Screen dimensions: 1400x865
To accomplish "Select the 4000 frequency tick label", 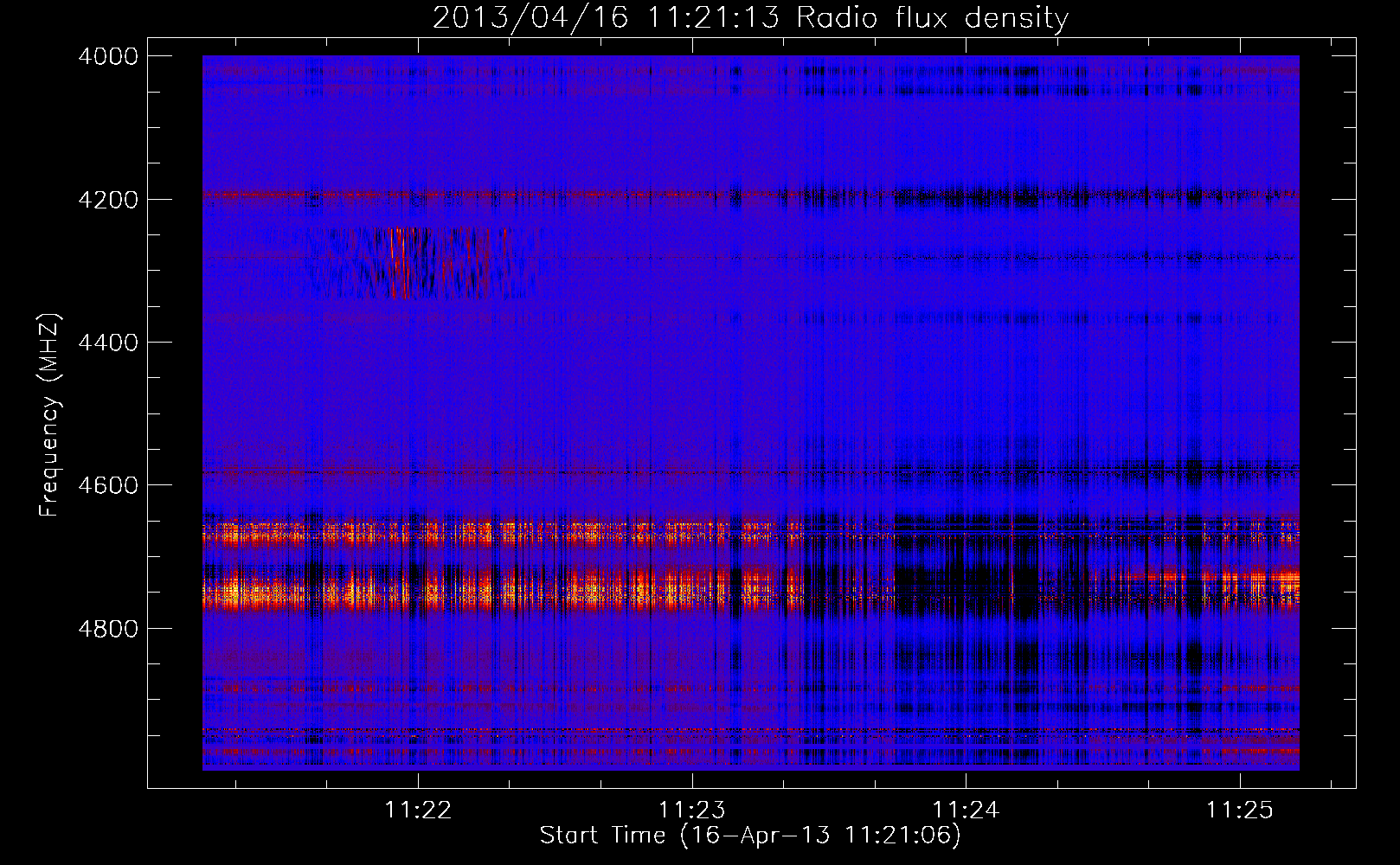I will pyautogui.click(x=108, y=56).
